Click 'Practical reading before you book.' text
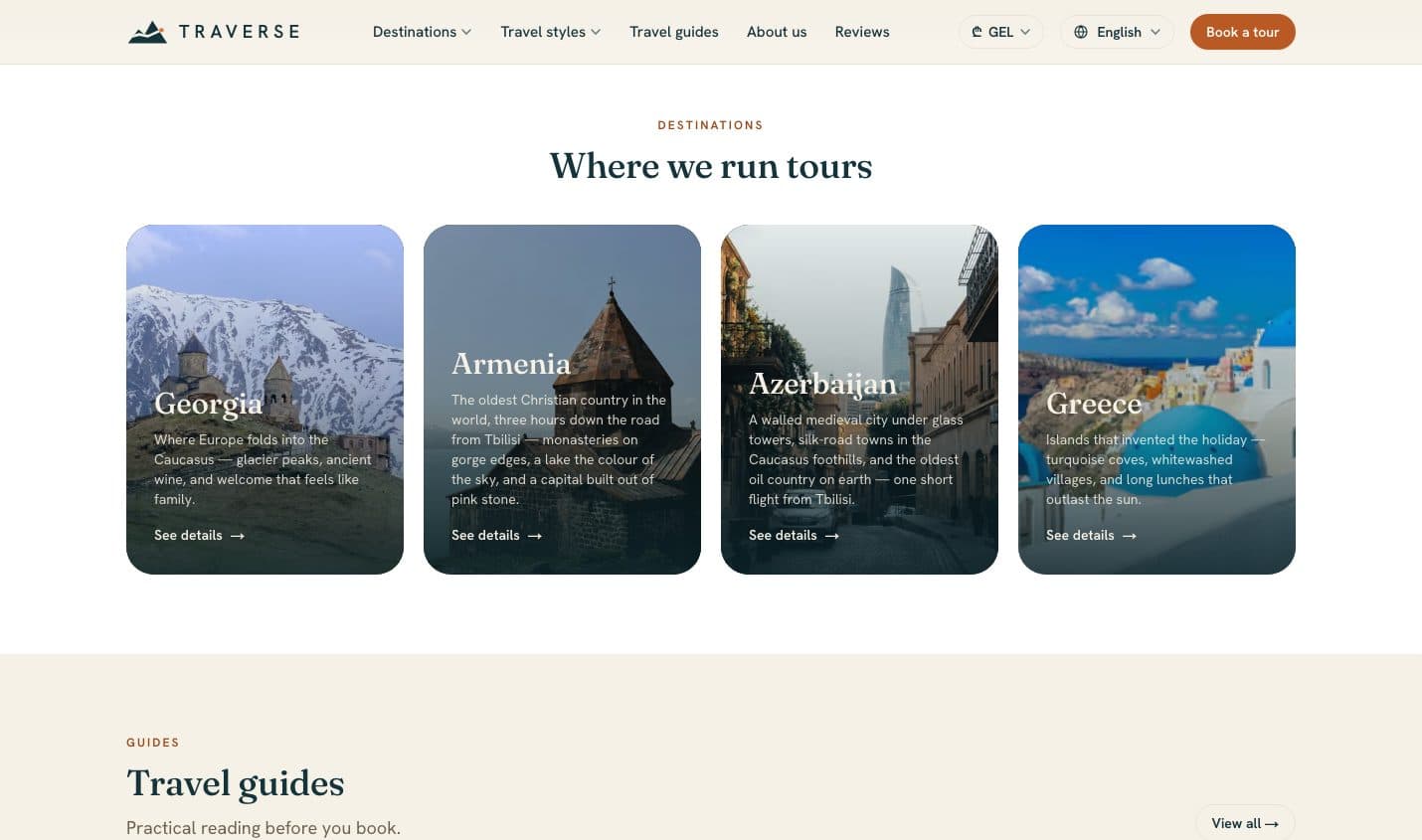 (264, 828)
